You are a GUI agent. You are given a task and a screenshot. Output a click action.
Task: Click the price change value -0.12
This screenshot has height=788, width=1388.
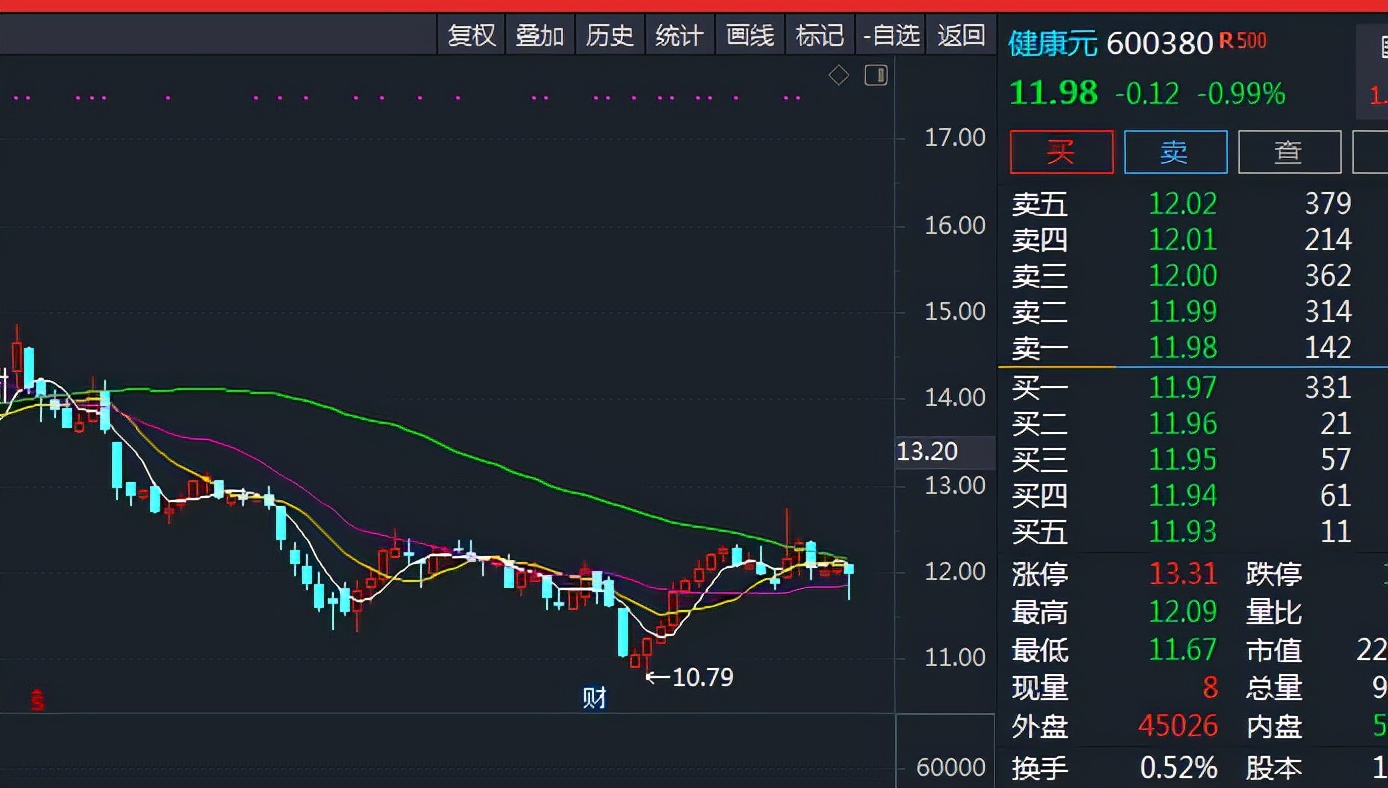click(1147, 94)
